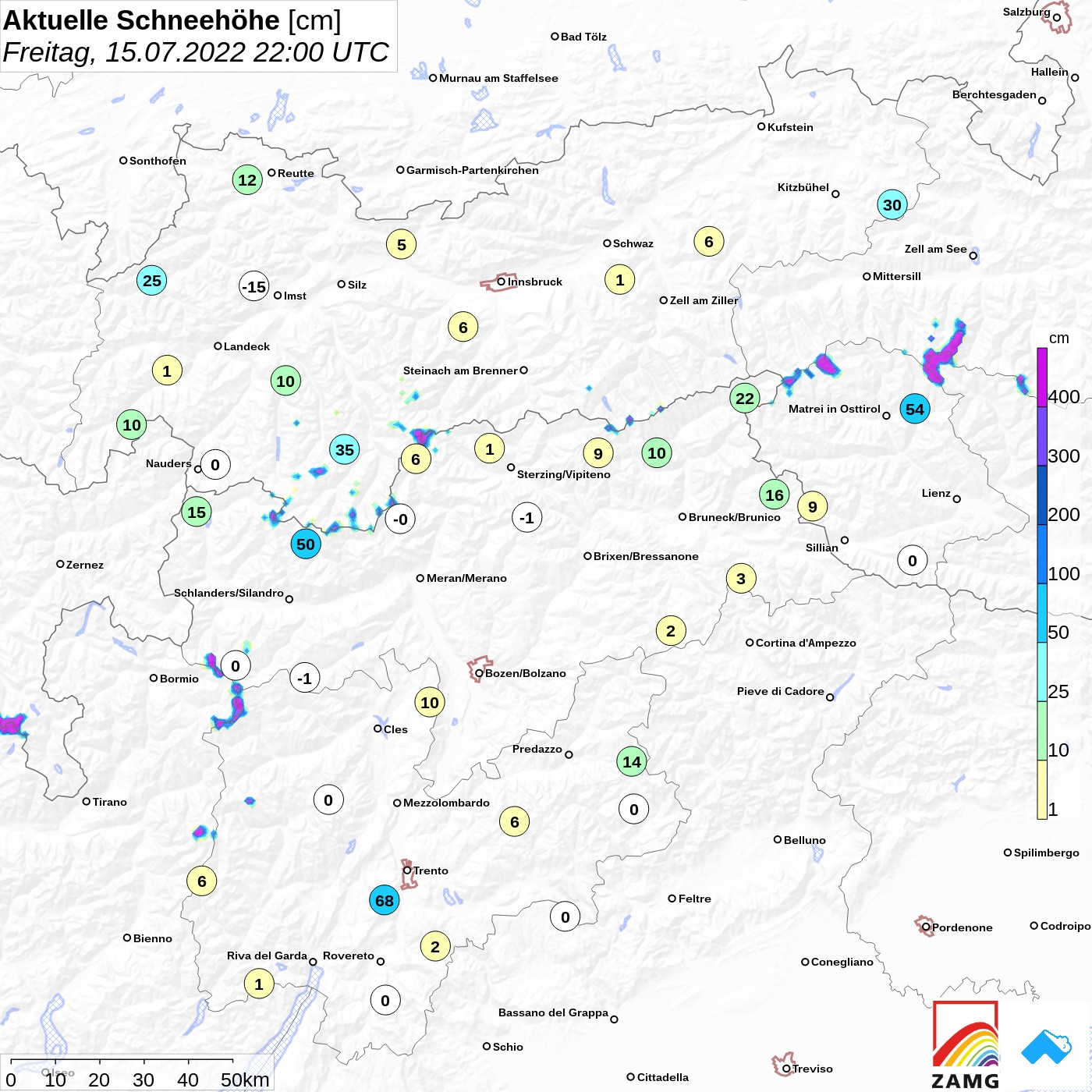This screenshot has height=1092, width=1092.
Task: Click the station marker showing 12 near Reutte
Action: click(247, 180)
